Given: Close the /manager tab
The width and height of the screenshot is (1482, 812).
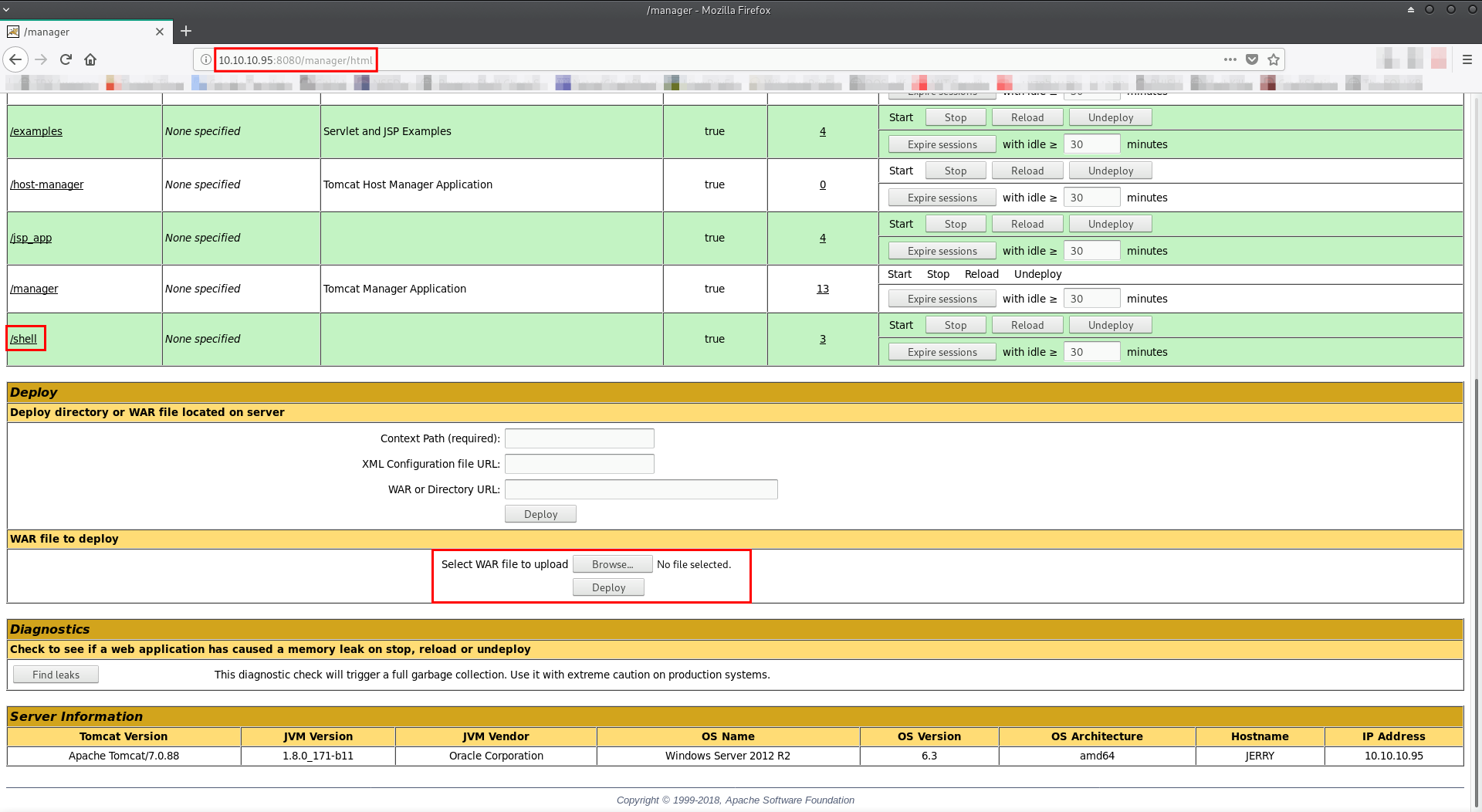Looking at the screenshot, I should pos(160,32).
